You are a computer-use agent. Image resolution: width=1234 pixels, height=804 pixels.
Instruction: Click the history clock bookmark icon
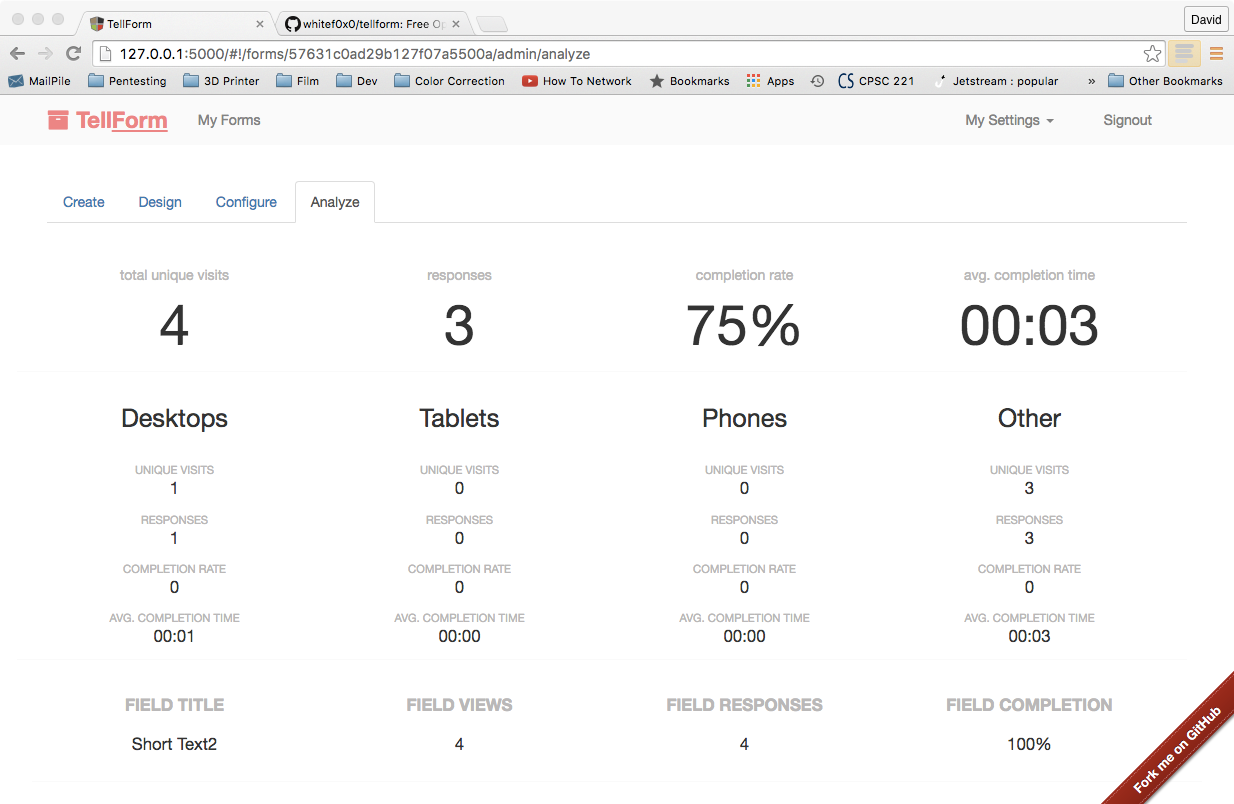(x=817, y=81)
